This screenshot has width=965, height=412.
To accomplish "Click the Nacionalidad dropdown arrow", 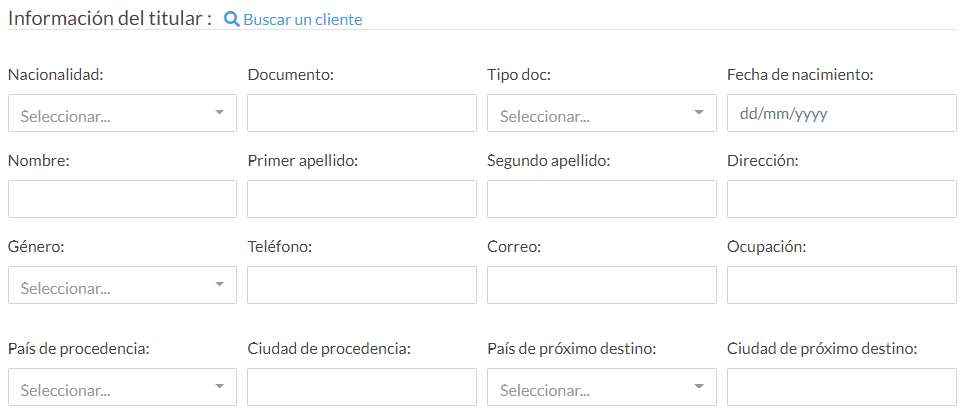I will tap(220, 112).
